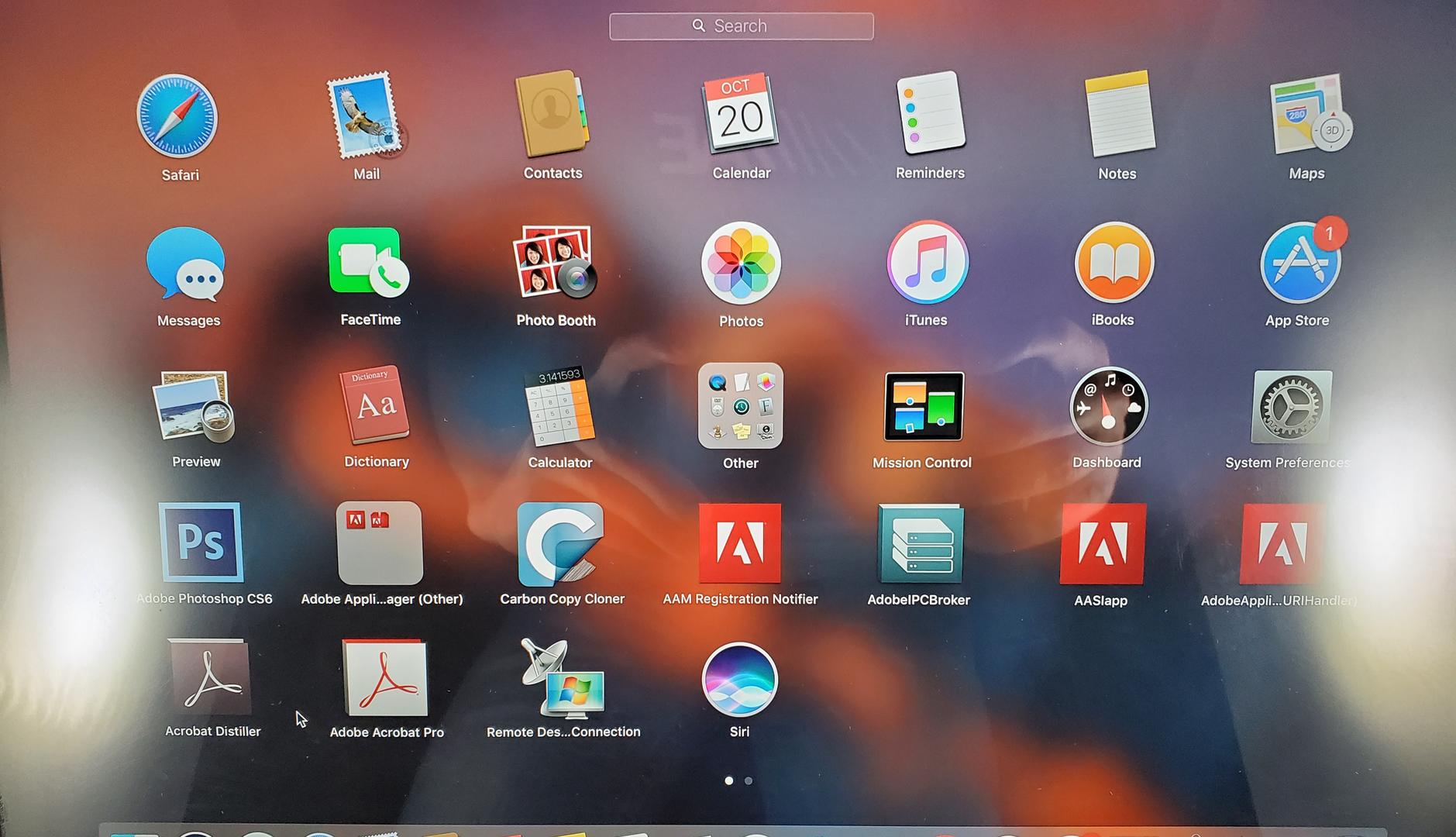Open AAM Registration Notifier
The image size is (1456, 837).
point(740,542)
